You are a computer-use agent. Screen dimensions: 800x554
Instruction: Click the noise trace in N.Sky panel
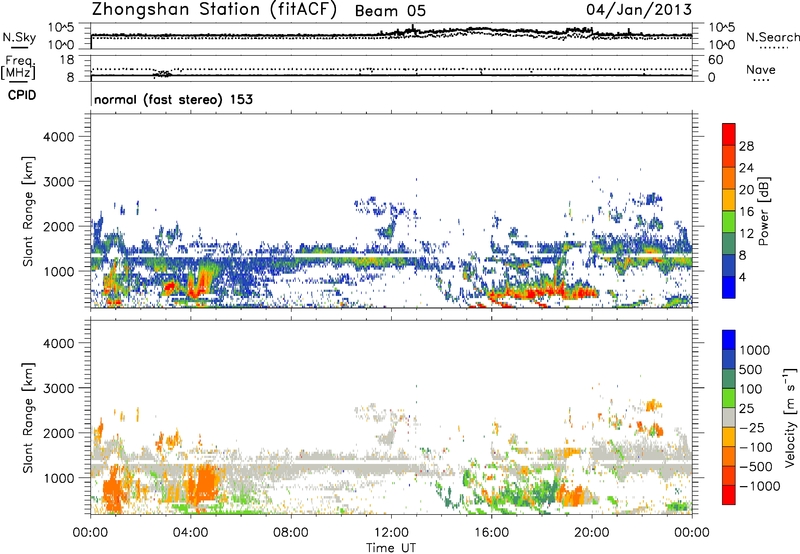pos(391,34)
